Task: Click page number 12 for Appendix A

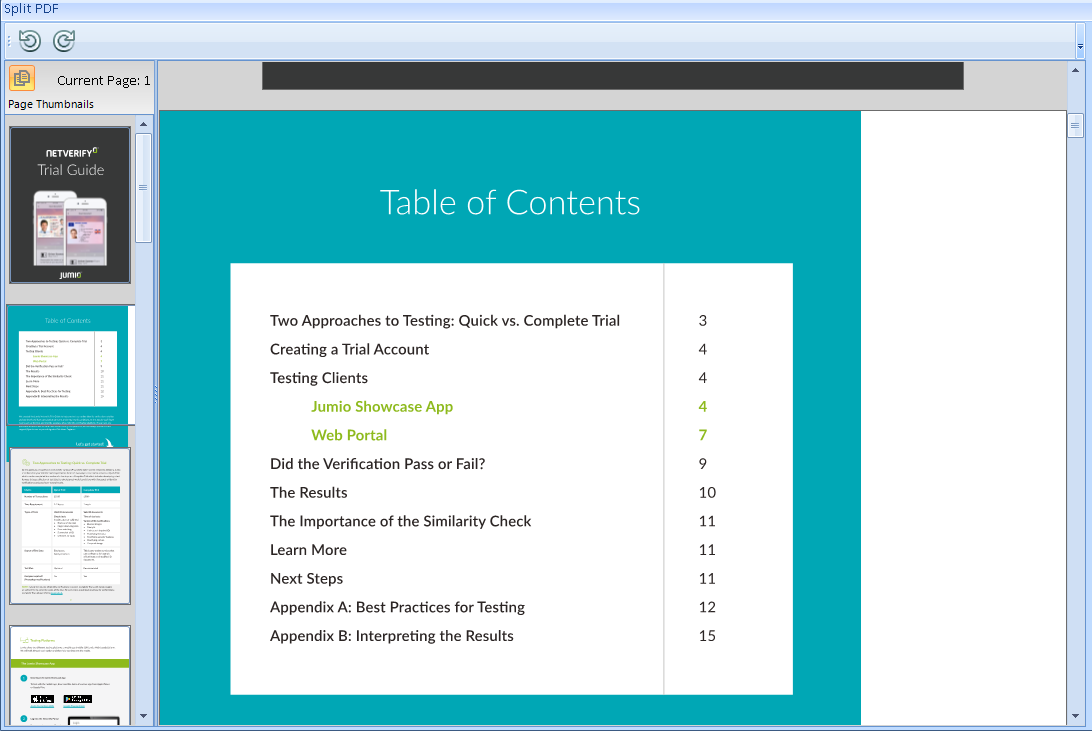Action: coord(707,607)
